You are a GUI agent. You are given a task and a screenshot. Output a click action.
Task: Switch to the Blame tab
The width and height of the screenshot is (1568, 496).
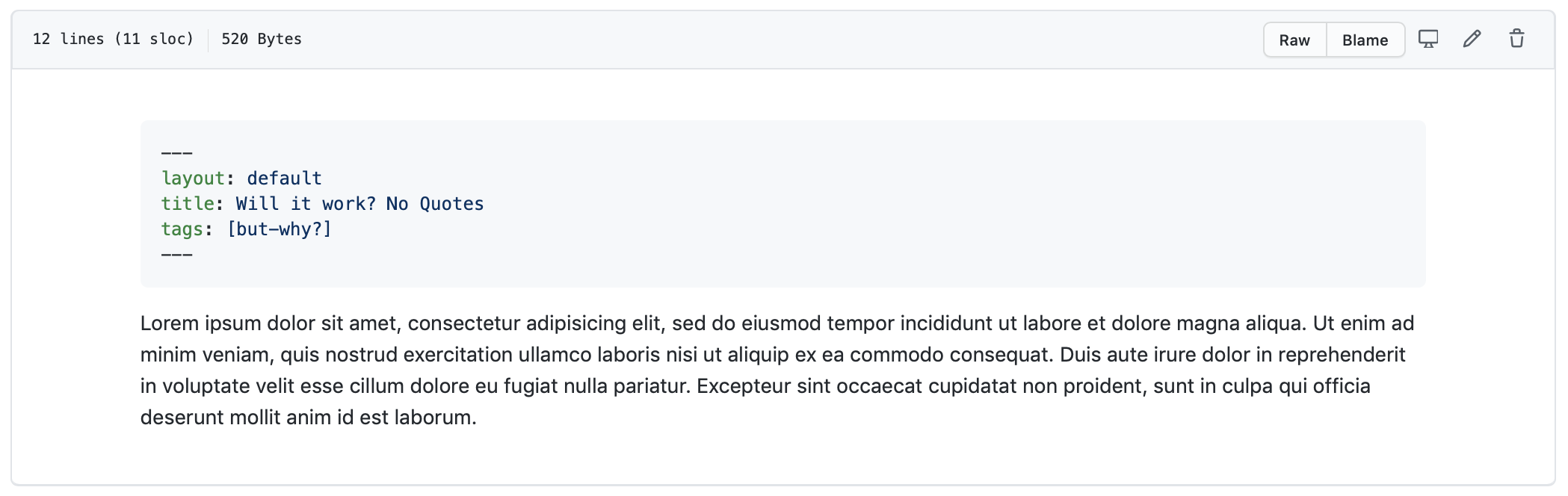(x=1365, y=40)
